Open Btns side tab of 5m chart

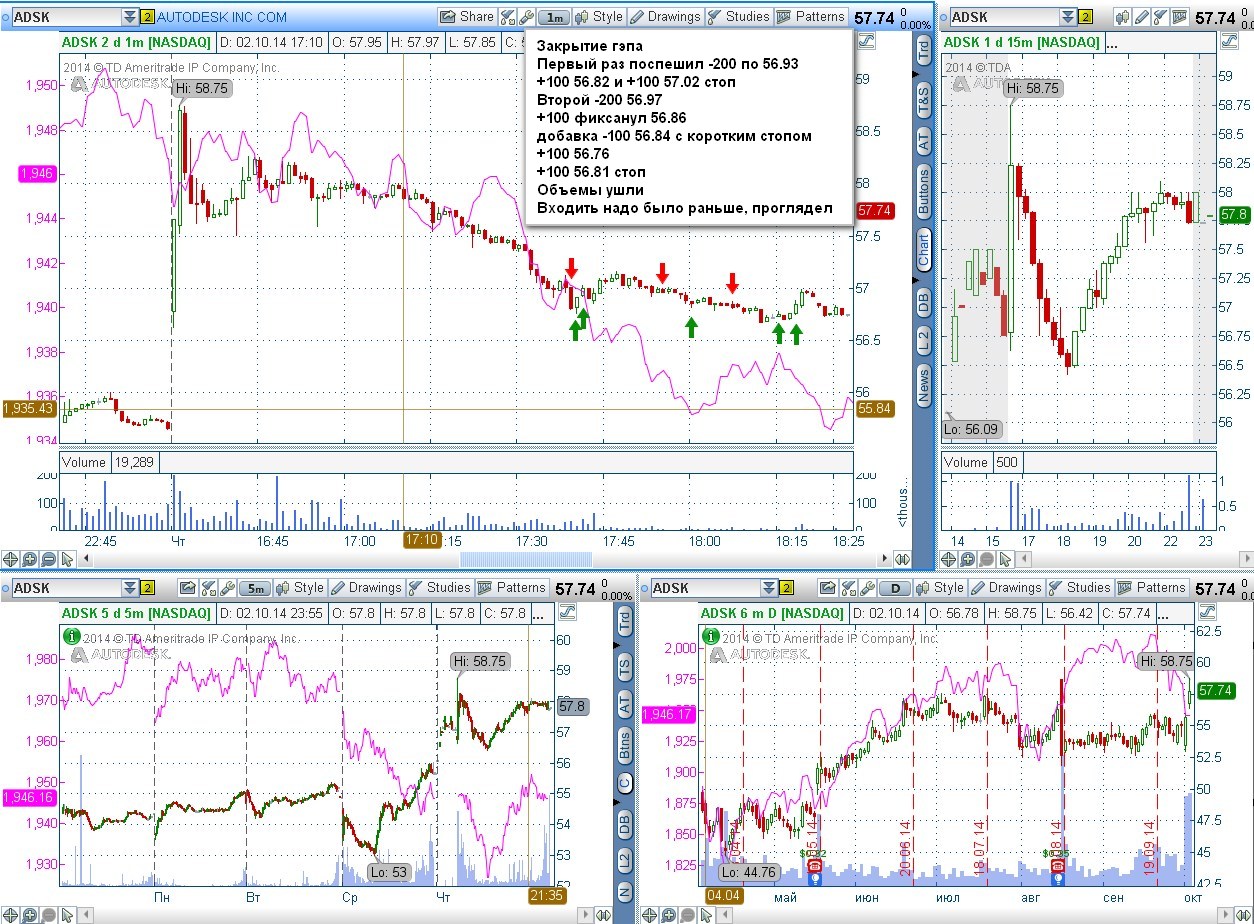tap(625, 745)
